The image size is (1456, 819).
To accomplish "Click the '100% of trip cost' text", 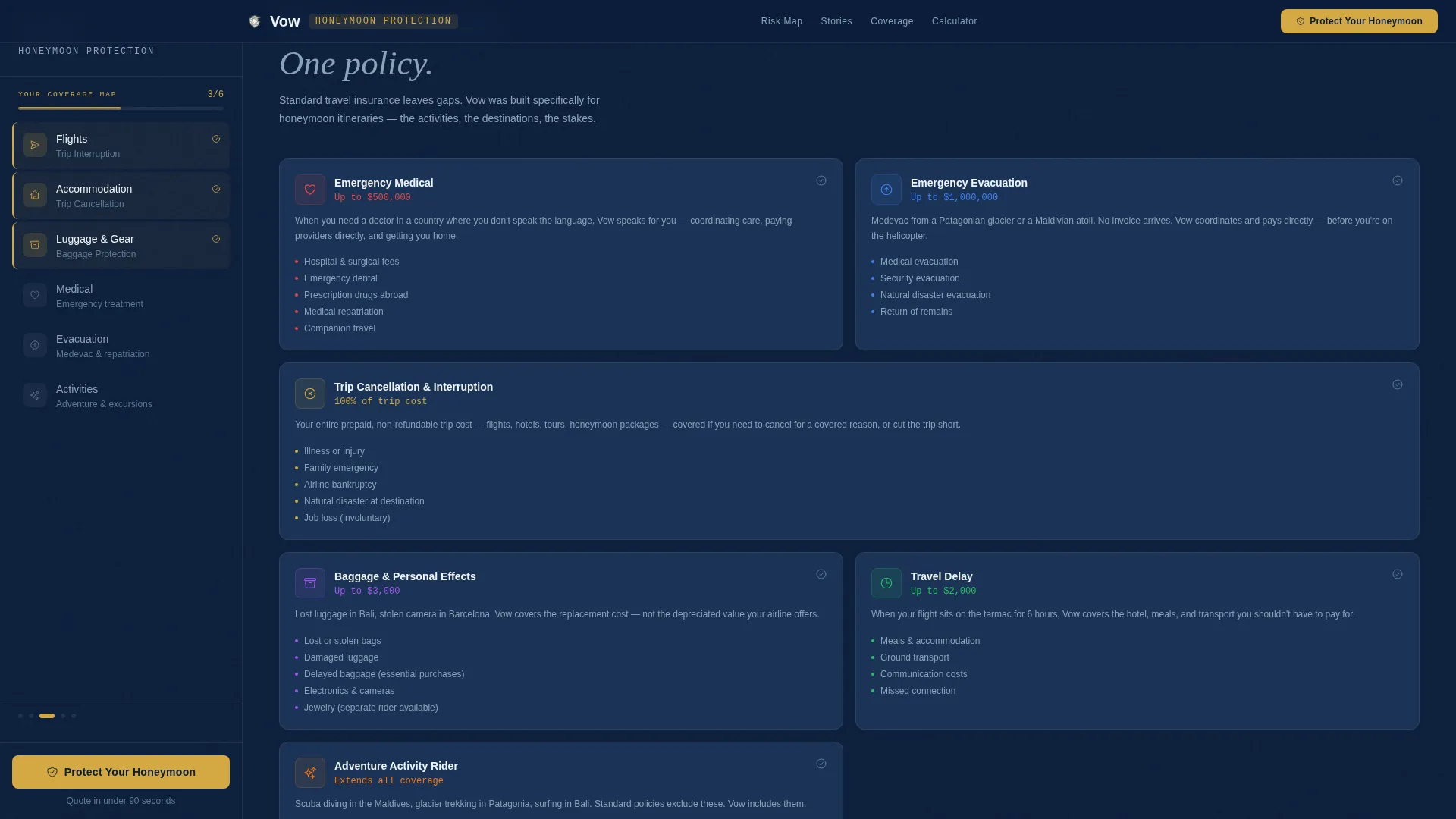I will (381, 402).
